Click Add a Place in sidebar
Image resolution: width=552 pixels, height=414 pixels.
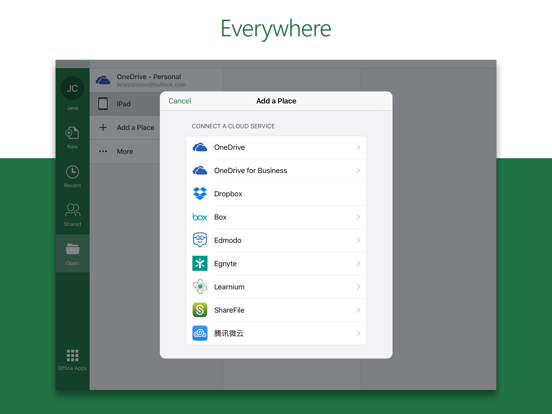125,127
